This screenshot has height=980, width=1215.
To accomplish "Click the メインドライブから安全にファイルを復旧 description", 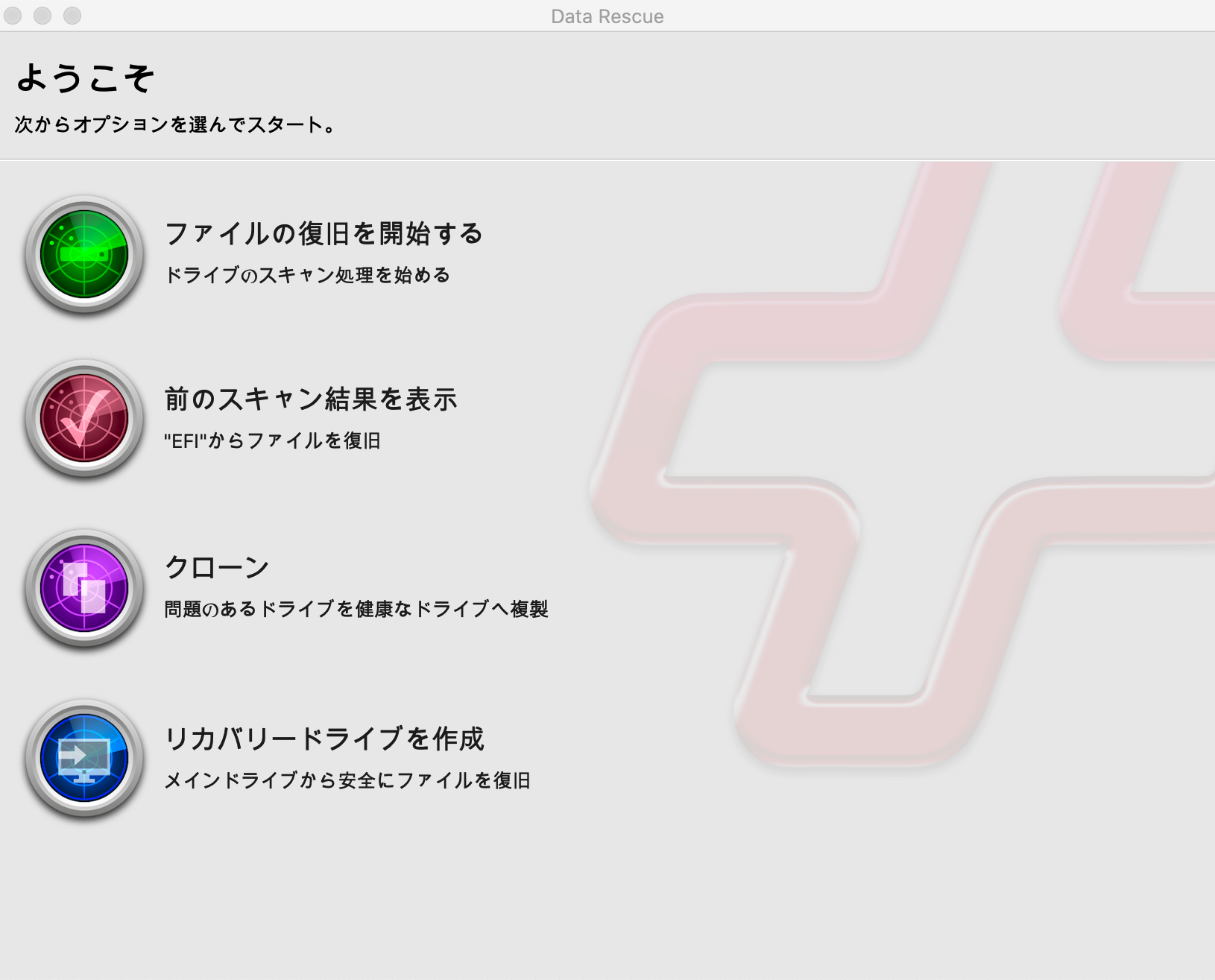I will 347,781.
